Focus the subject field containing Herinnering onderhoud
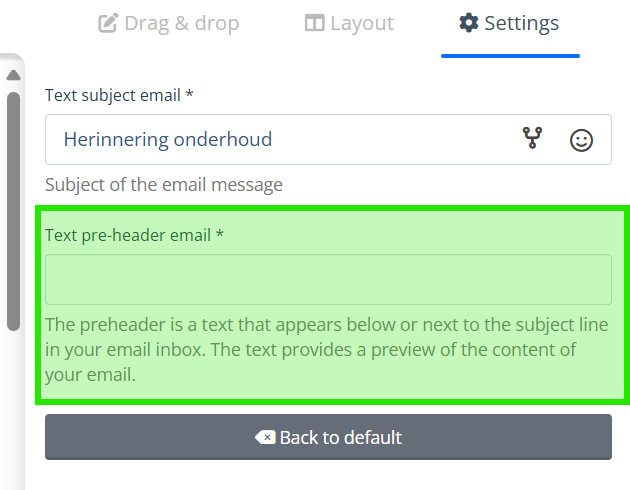Viewport: 630px width, 490px height. point(328,139)
